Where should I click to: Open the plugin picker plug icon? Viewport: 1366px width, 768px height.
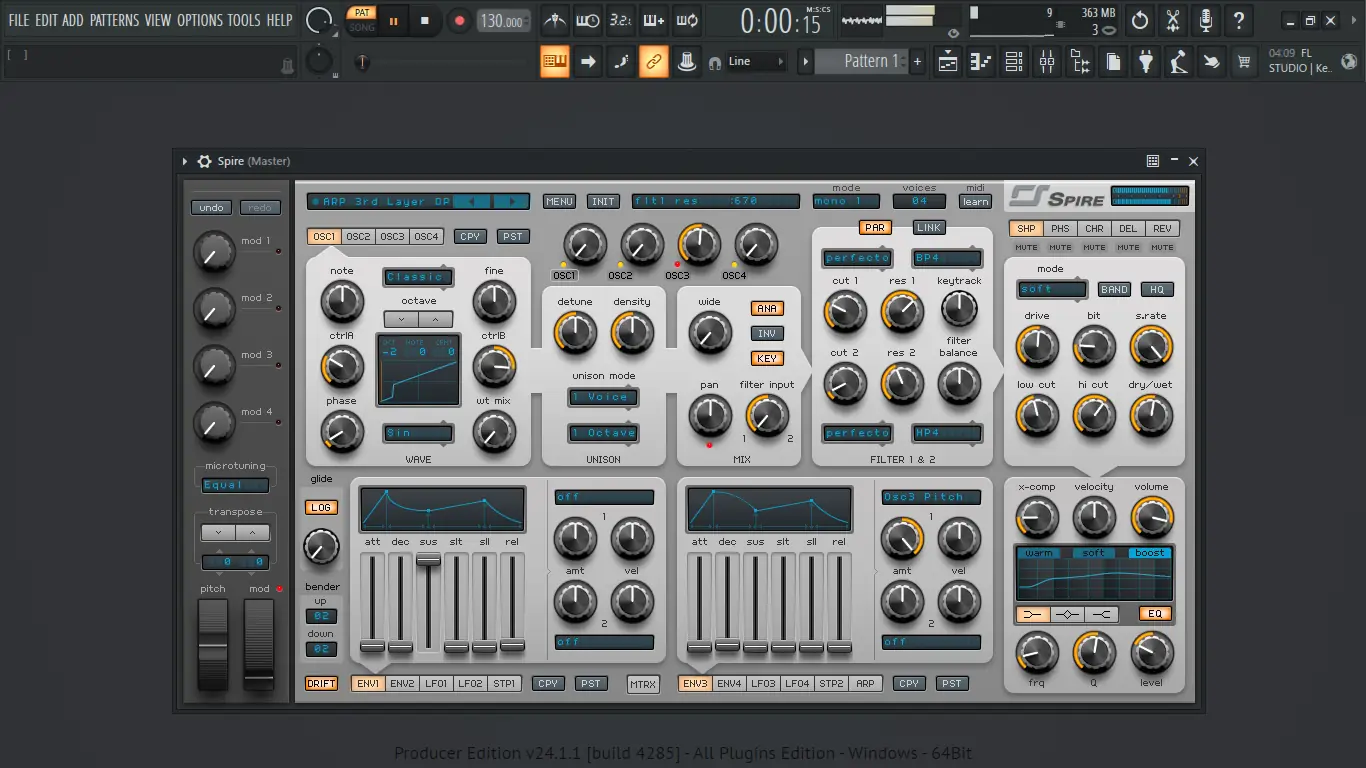pyautogui.click(x=1146, y=61)
